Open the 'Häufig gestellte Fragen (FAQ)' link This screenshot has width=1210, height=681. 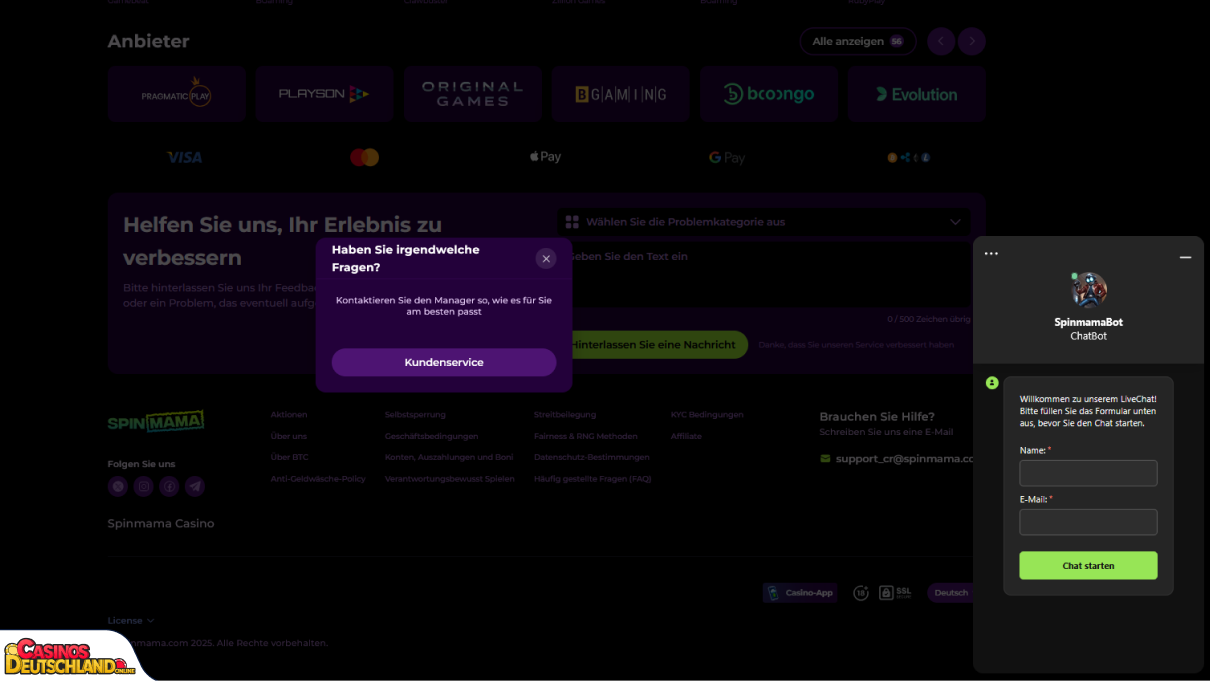(x=592, y=479)
